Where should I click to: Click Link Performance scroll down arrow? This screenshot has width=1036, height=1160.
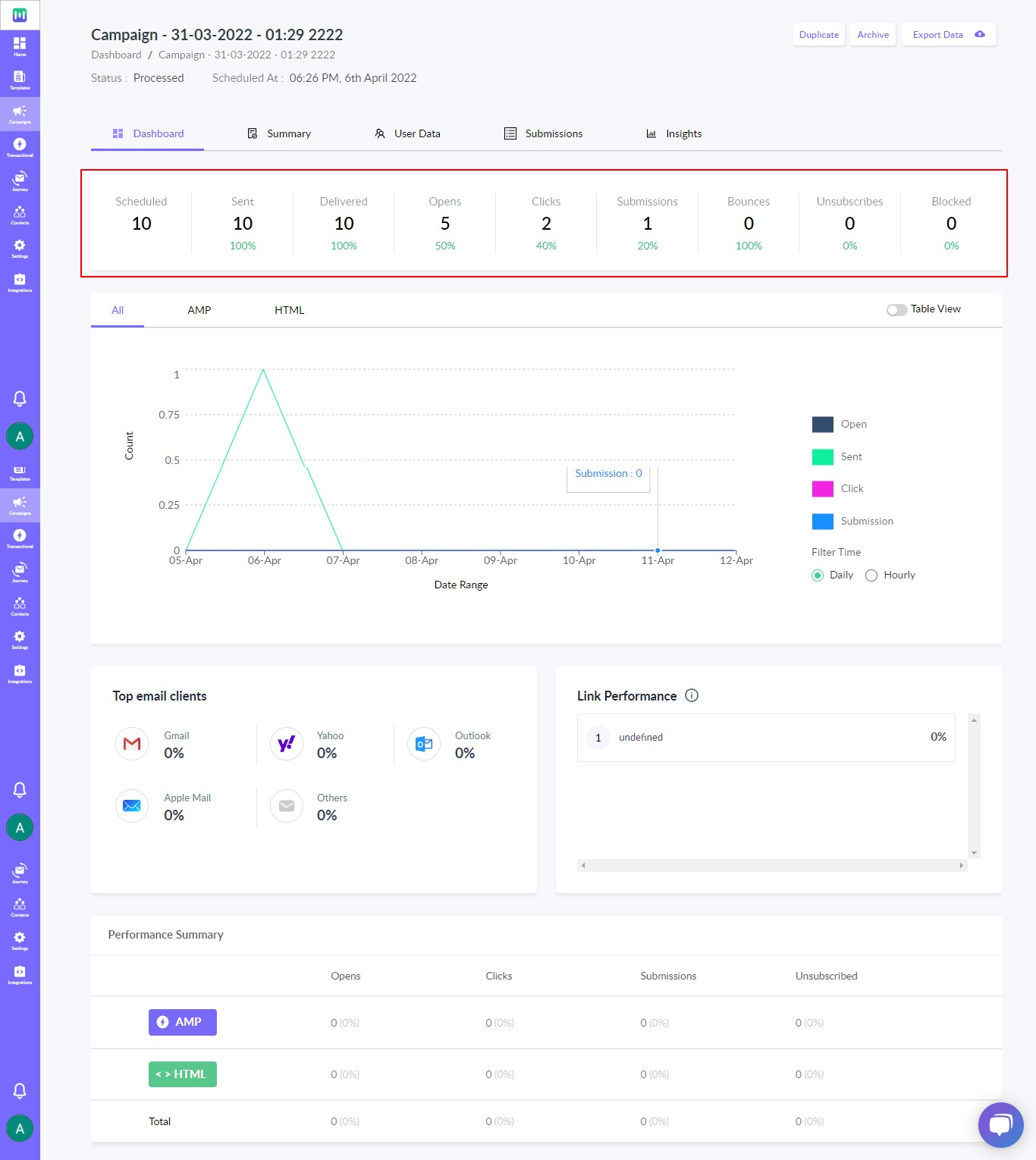975,853
